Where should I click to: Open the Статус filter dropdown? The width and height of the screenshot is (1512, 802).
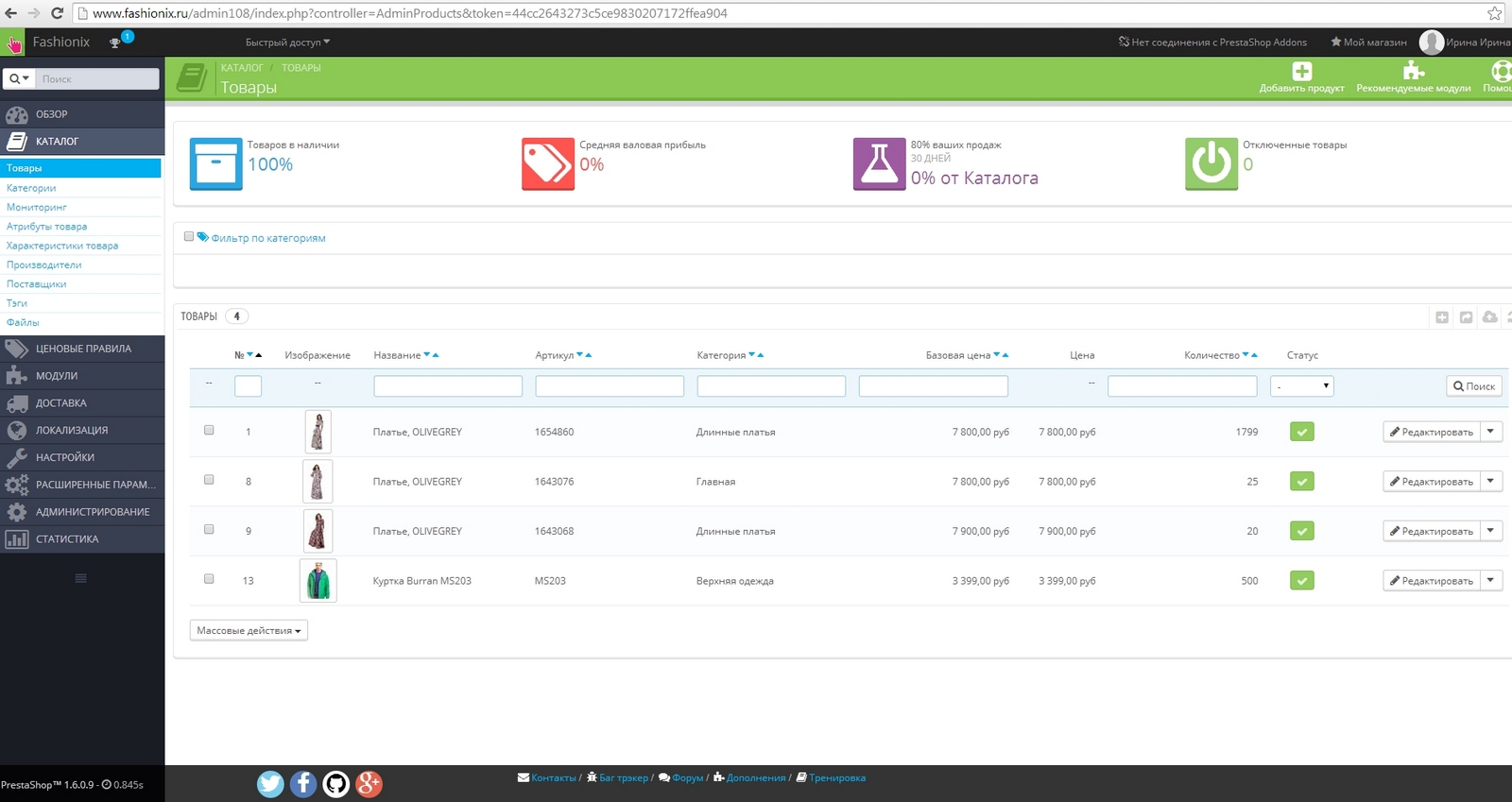point(1302,386)
